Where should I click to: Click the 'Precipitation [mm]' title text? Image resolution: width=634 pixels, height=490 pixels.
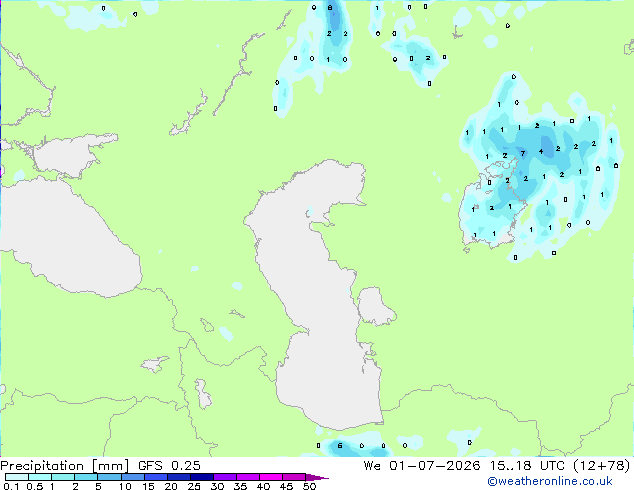pyautogui.click(x=65, y=466)
